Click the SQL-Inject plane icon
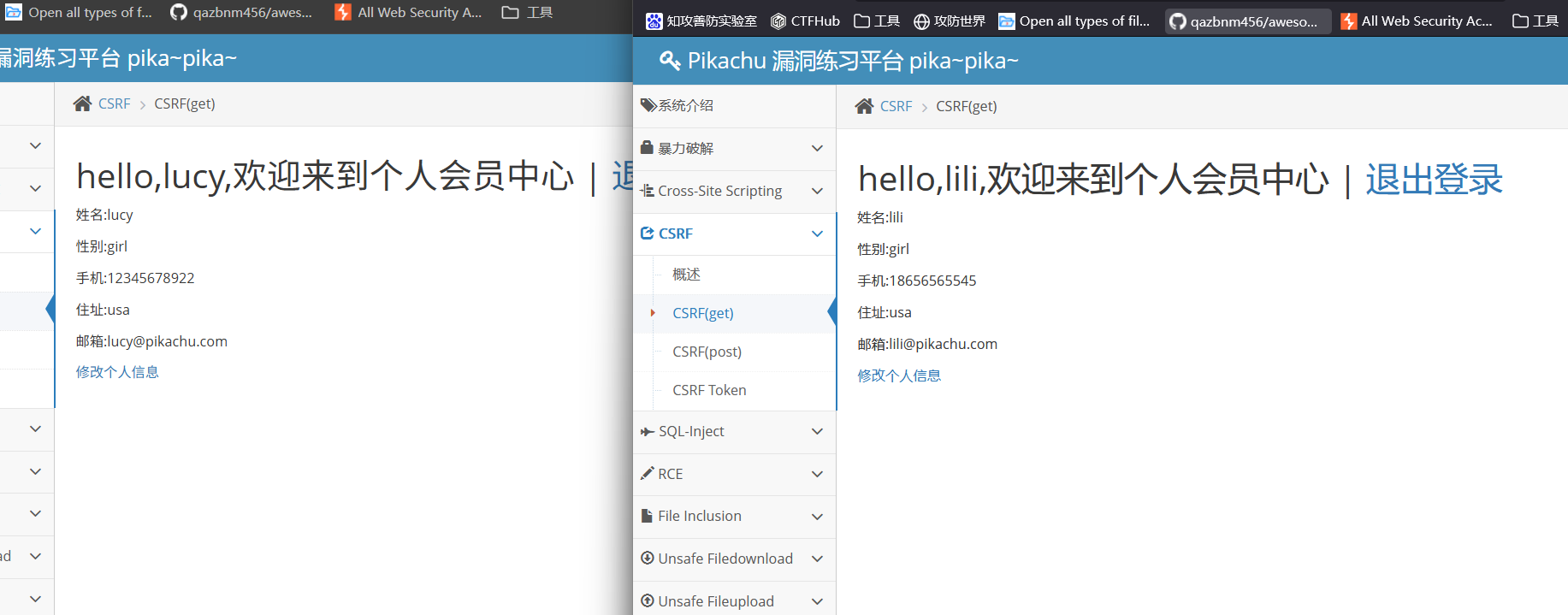 coord(648,431)
